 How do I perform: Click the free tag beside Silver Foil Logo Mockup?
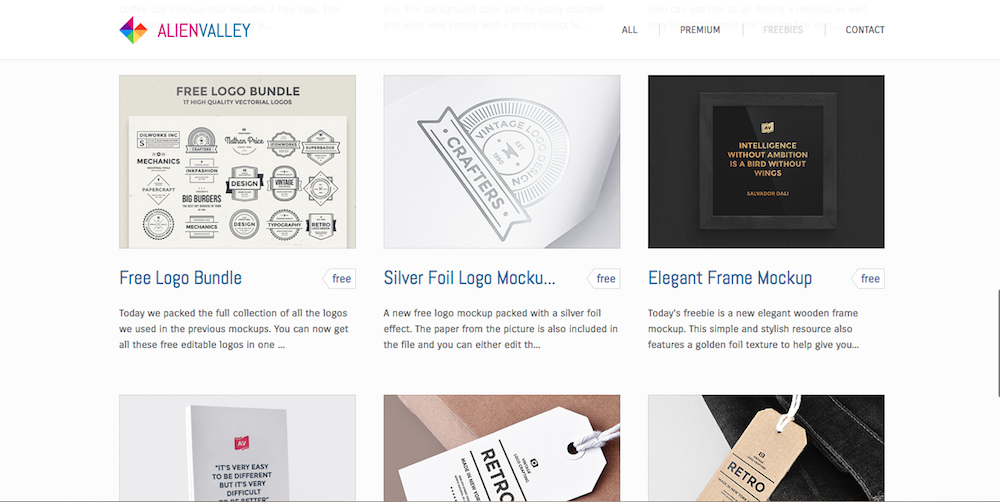click(x=603, y=279)
